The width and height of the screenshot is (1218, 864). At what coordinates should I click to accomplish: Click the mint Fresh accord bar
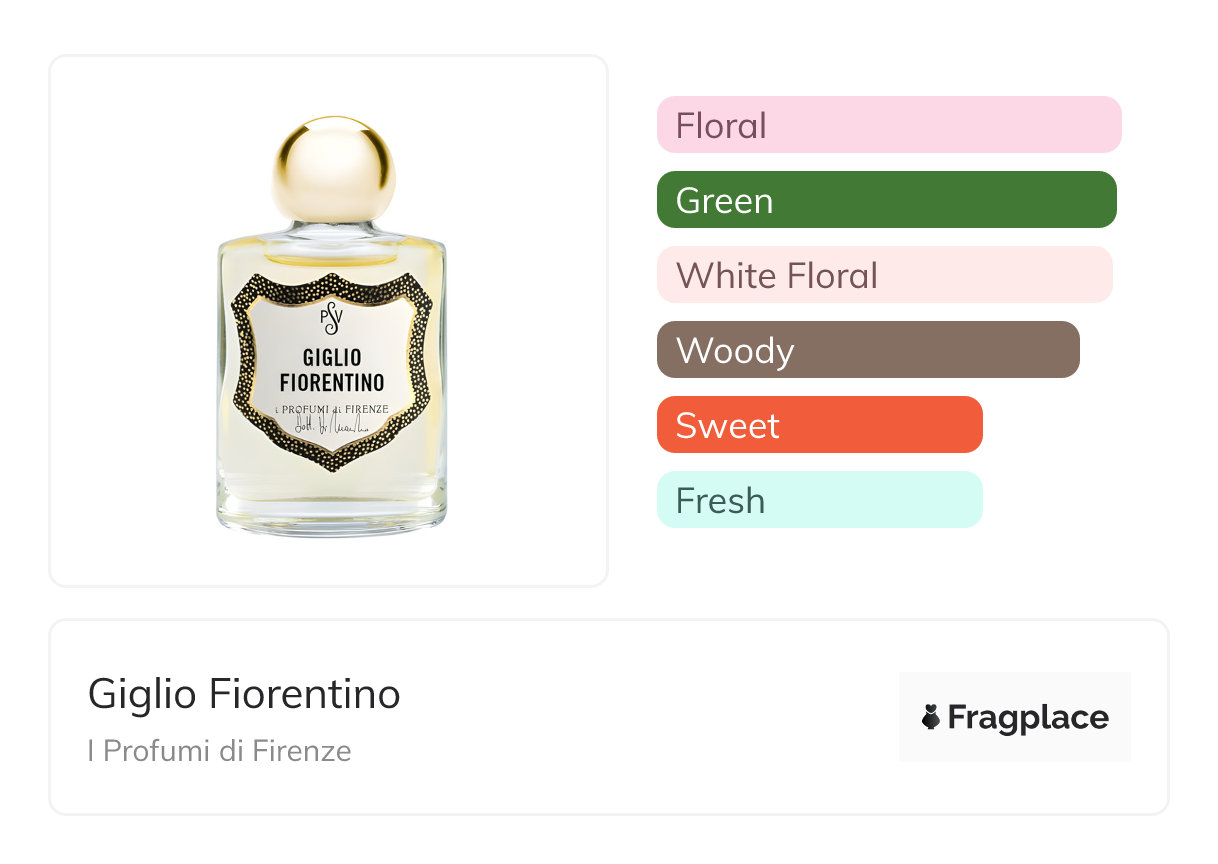pos(819,500)
